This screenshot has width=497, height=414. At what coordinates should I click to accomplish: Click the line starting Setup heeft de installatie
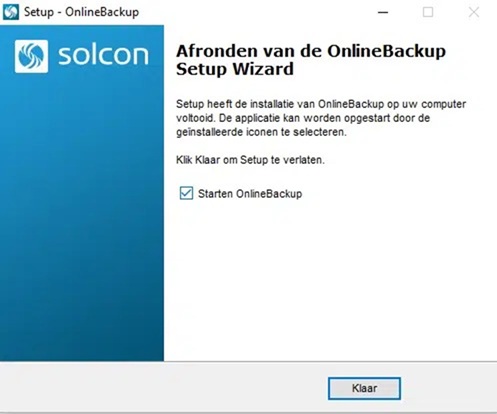pyautogui.click(x=321, y=104)
